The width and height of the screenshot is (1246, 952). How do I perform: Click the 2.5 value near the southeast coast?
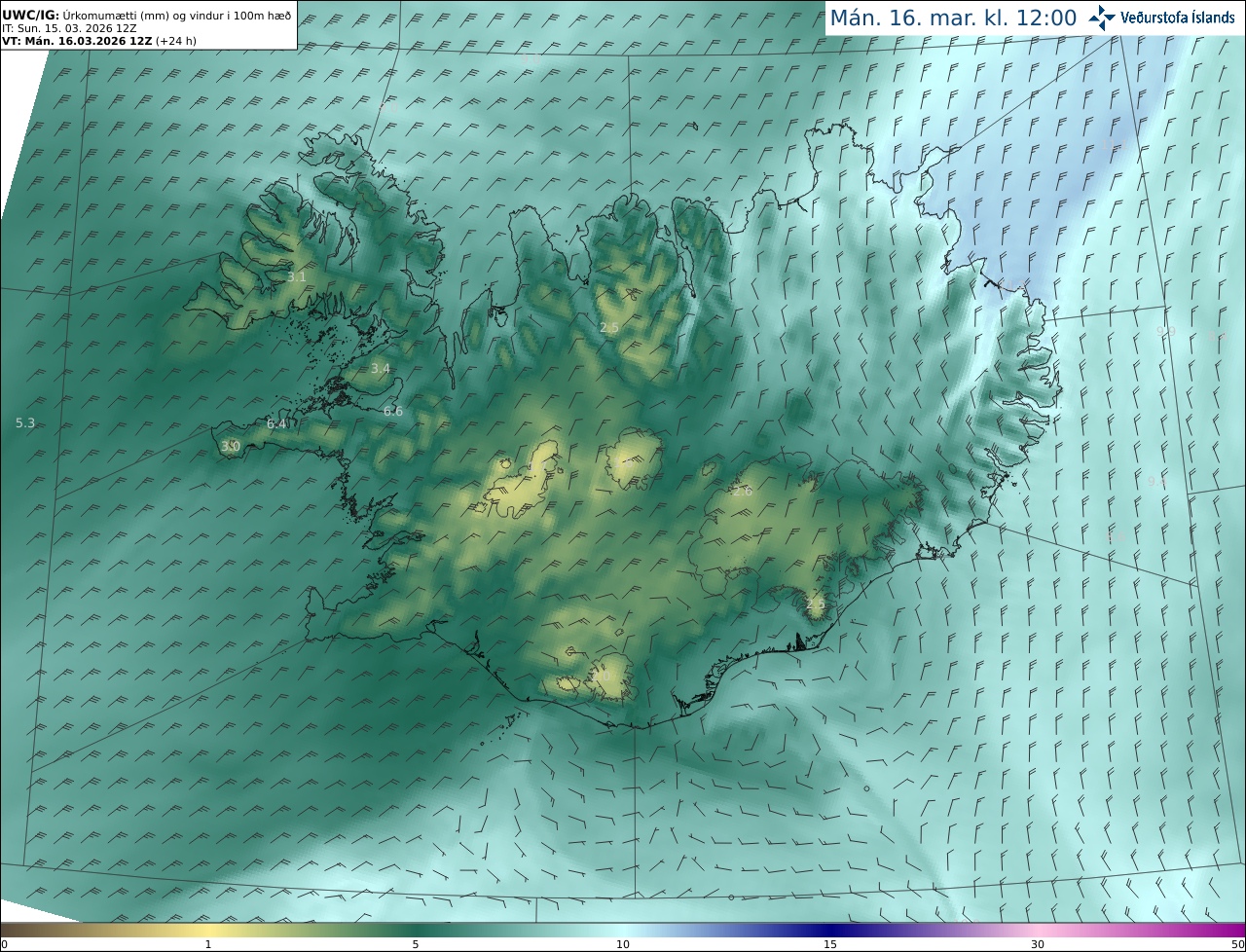[x=815, y=604]
